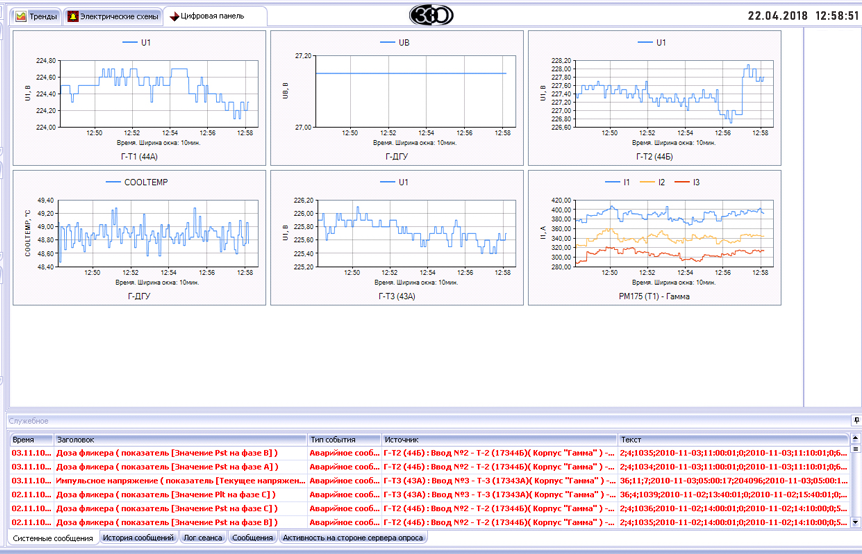Screen dimensions: 862x554
Task: Select Активность на стороне сервера опроса tab
Action: pyautogui.click(x=352, y=538)
